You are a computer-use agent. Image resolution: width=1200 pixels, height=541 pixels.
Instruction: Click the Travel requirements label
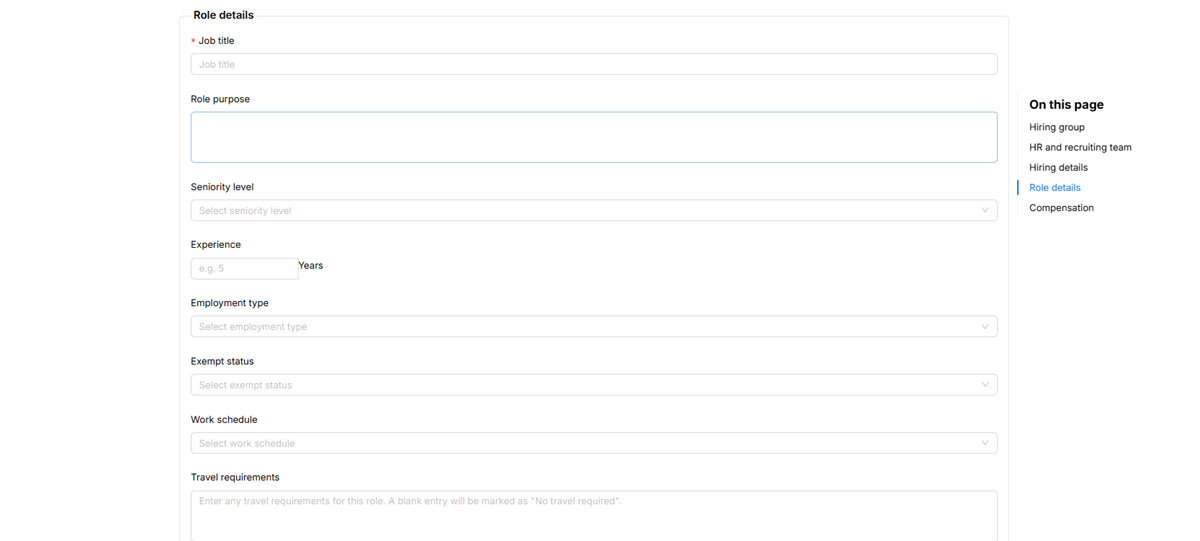pyautogui.click(x=235, y=477)
